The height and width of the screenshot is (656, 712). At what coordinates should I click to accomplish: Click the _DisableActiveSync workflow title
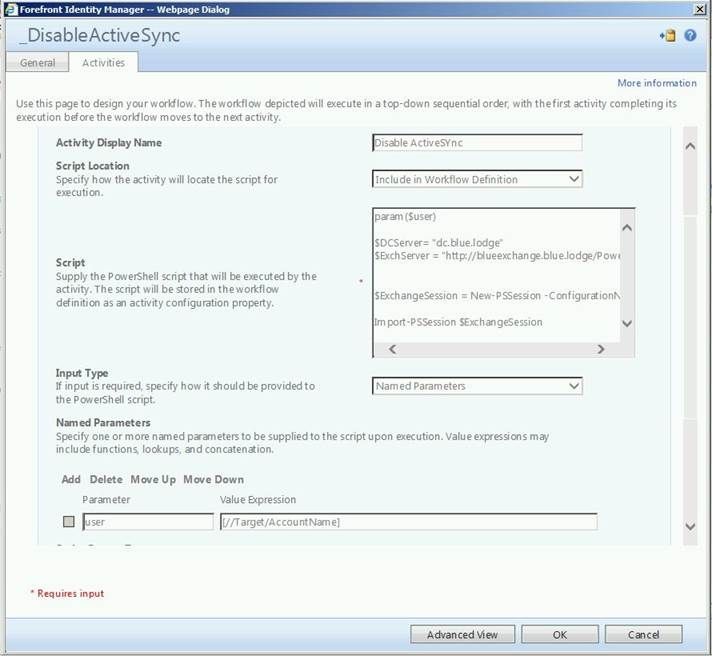99,35
